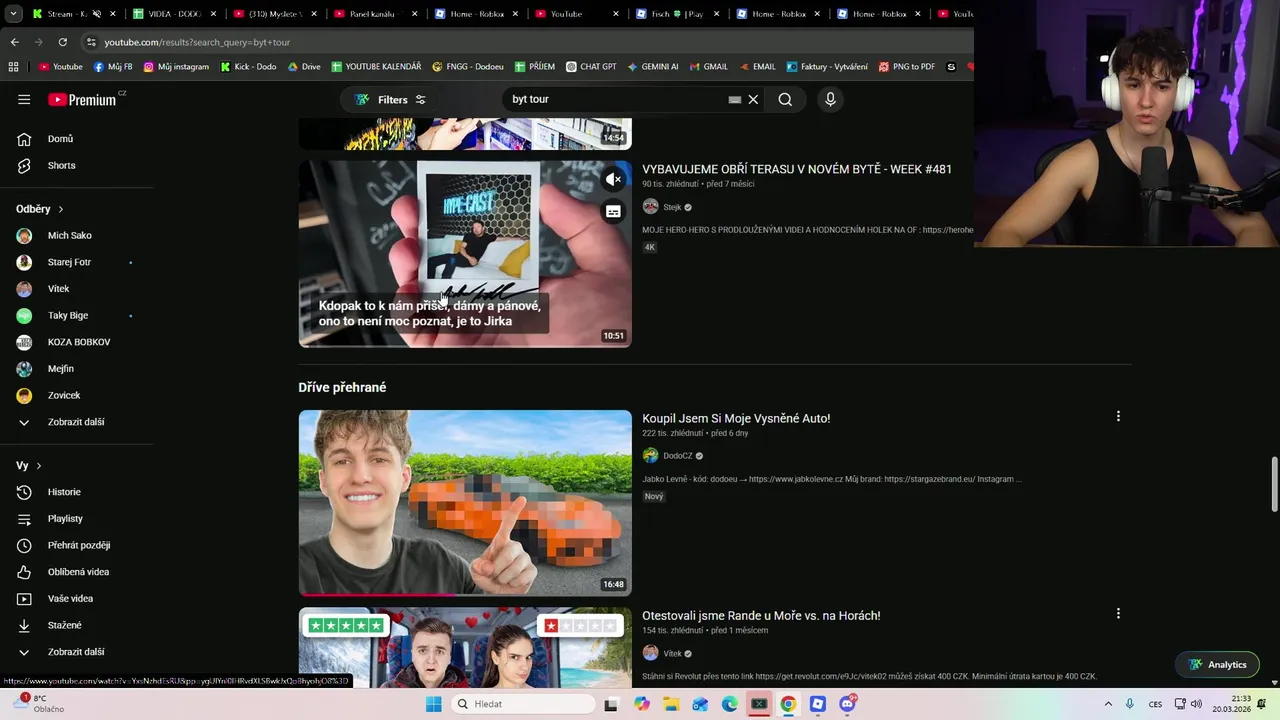
Task: Unmute the inline preview with the speaker icon
Action: (613, 180)
